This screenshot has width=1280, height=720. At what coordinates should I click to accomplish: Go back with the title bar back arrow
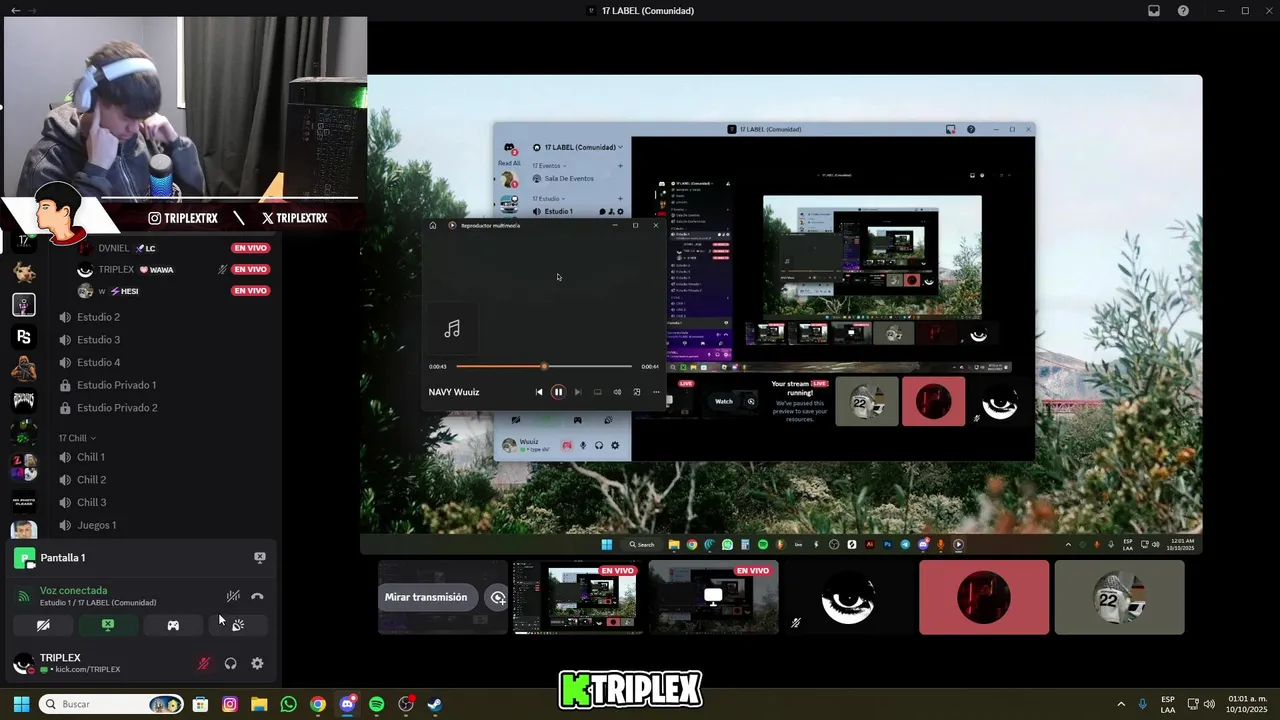15,11
